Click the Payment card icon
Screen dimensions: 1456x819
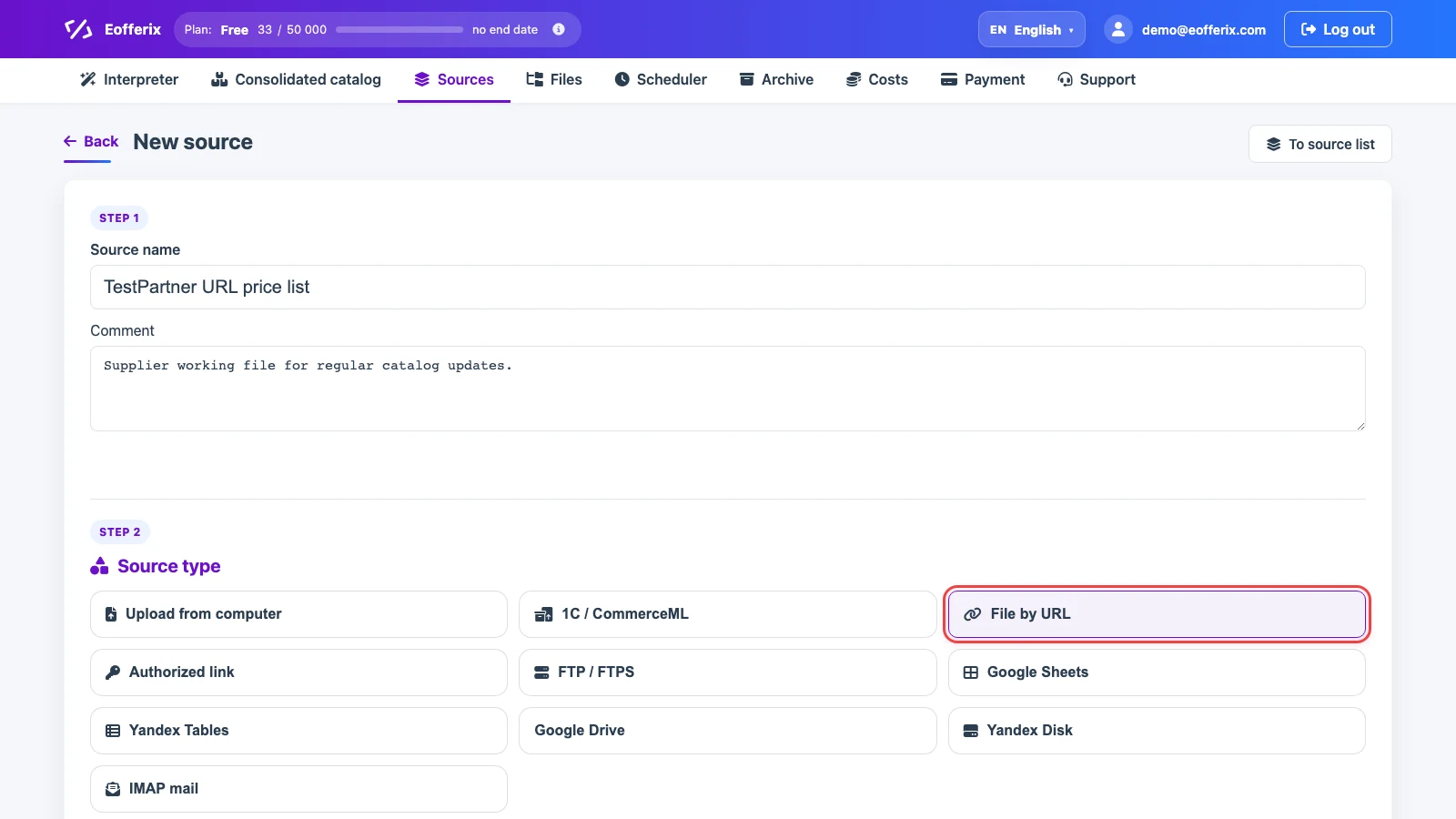coord(949,79)
